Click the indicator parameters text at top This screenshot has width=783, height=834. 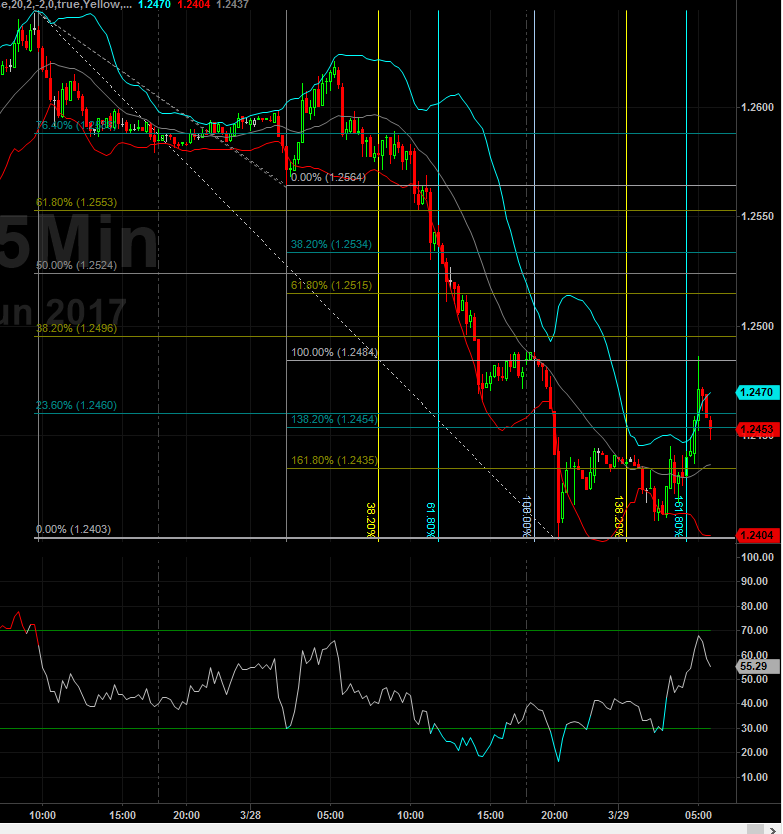click(x=65, y=5)
